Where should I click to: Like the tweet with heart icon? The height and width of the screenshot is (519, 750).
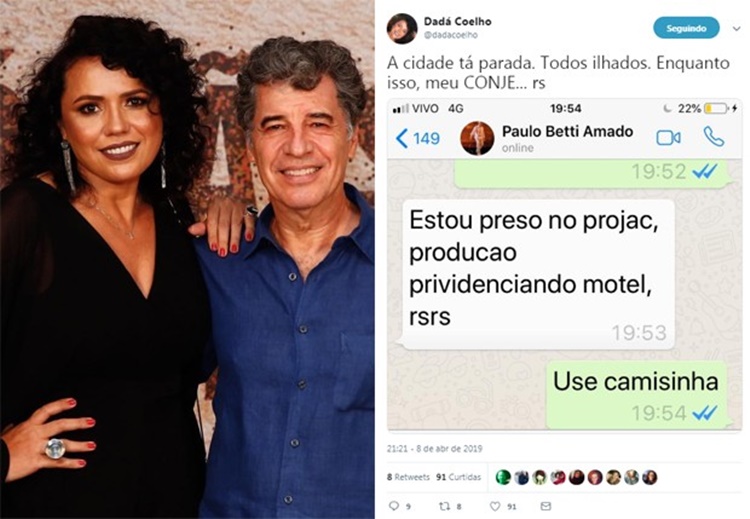click(x=495, y=506)
